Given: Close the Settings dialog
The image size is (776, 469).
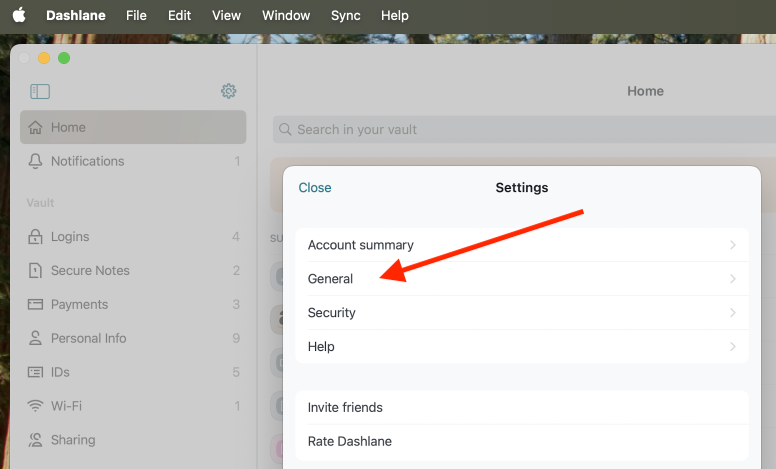Looking at the screenshot, I should pos(315,188).
